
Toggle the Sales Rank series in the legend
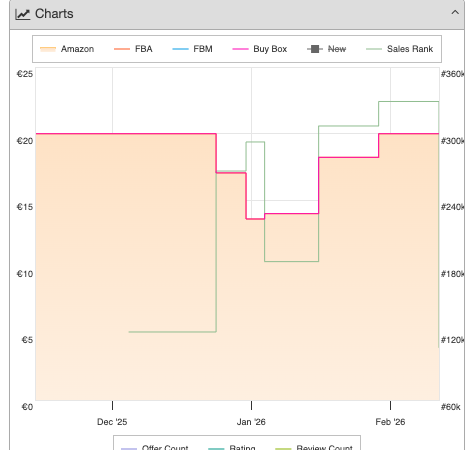click(399, 49)
